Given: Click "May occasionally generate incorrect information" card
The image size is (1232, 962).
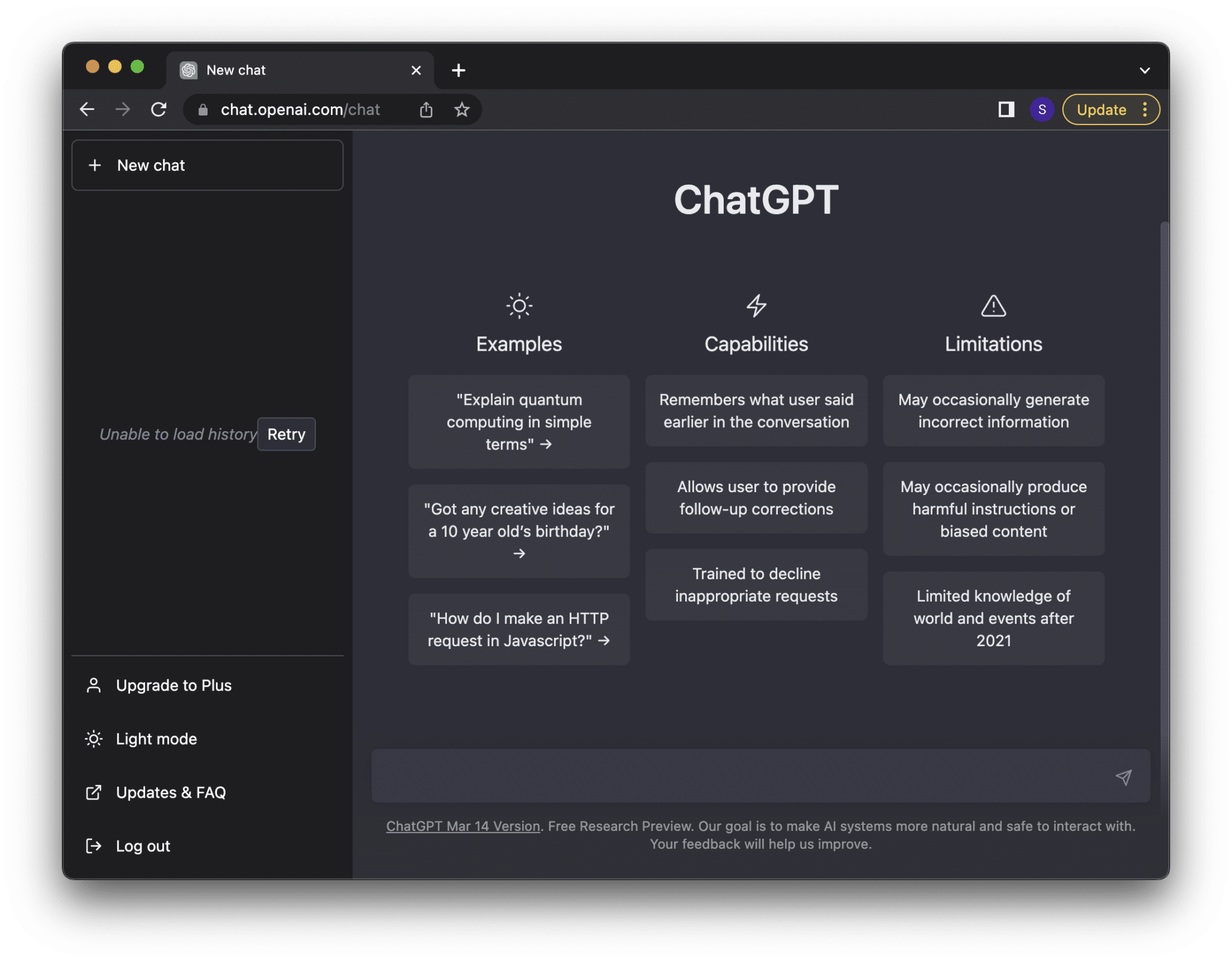Looking at the screenshot, I should click(993, 411).
